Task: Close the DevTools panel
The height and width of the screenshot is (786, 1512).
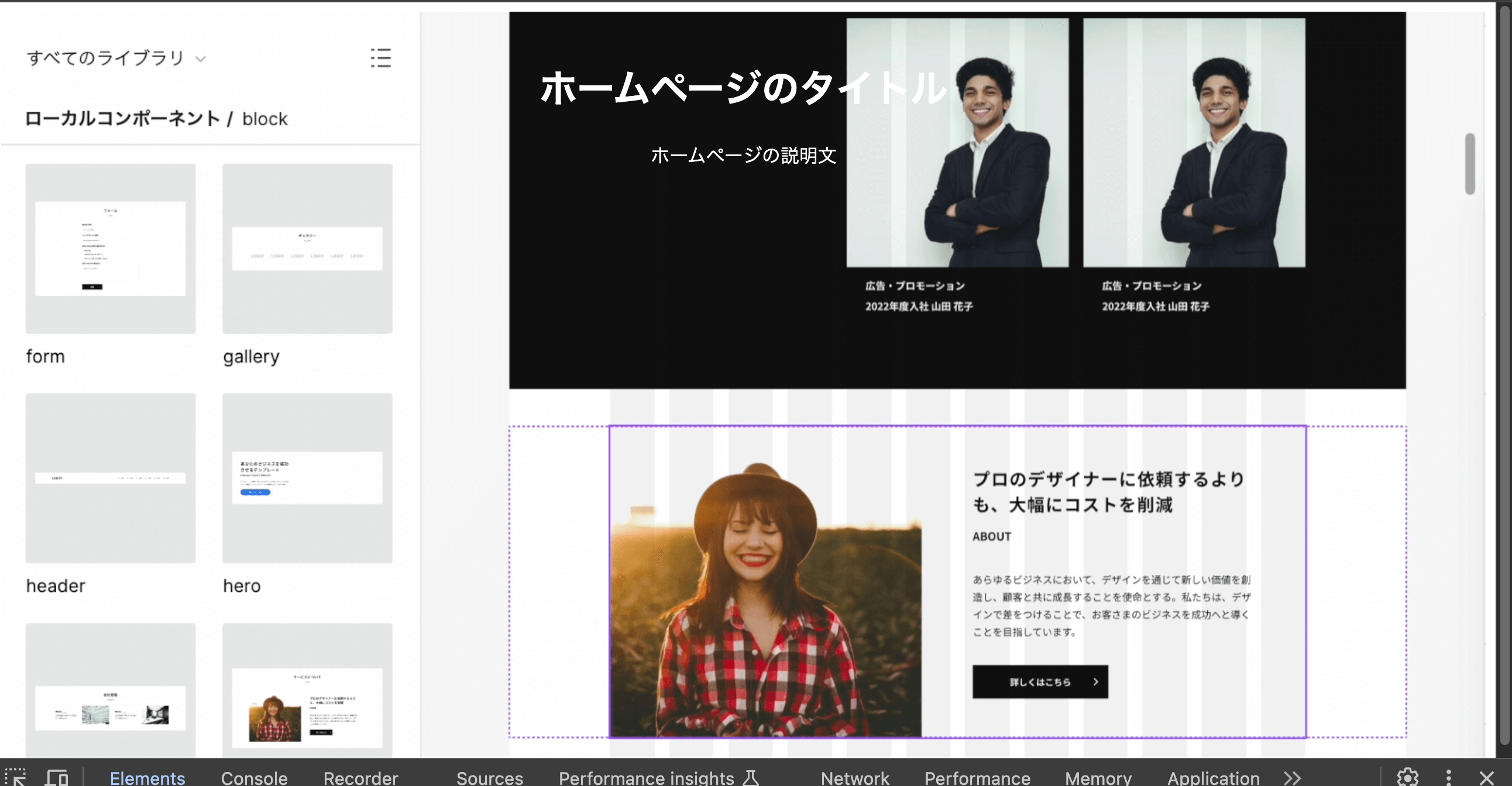Action: [x=1490, y=777]
